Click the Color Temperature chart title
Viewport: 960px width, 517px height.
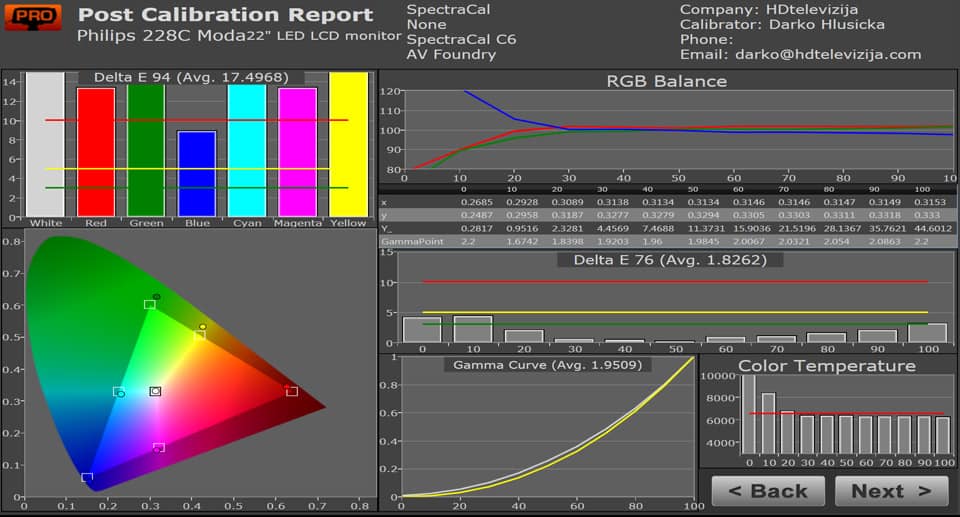click(827, 366)
